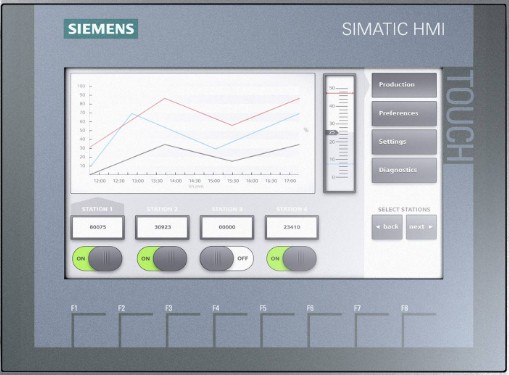
Task: Switch off the Station 1 toggle
Action: [97, 259]
